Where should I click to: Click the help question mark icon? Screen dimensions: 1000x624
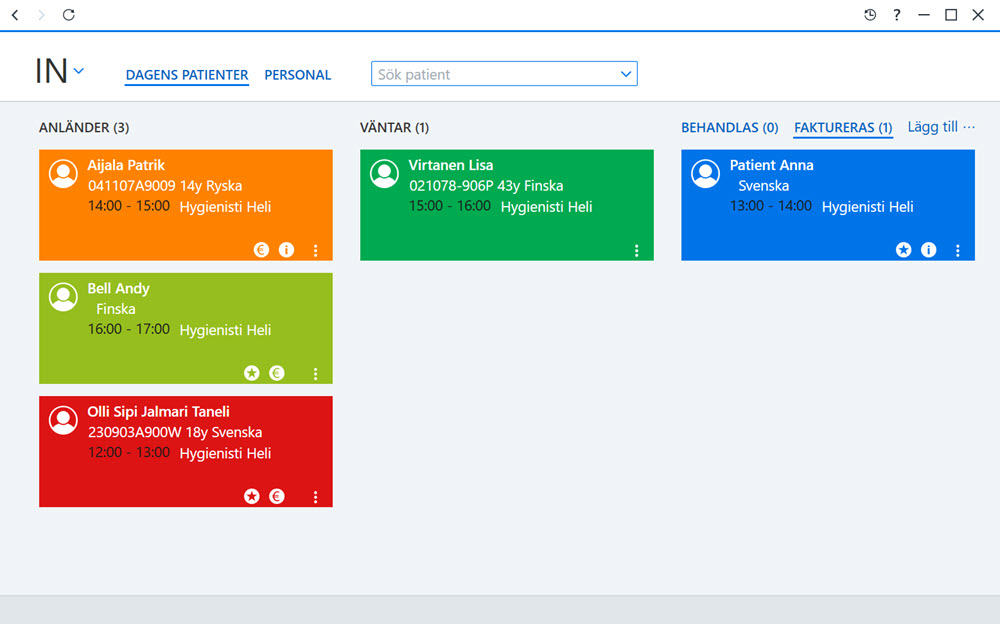point(897,15)
